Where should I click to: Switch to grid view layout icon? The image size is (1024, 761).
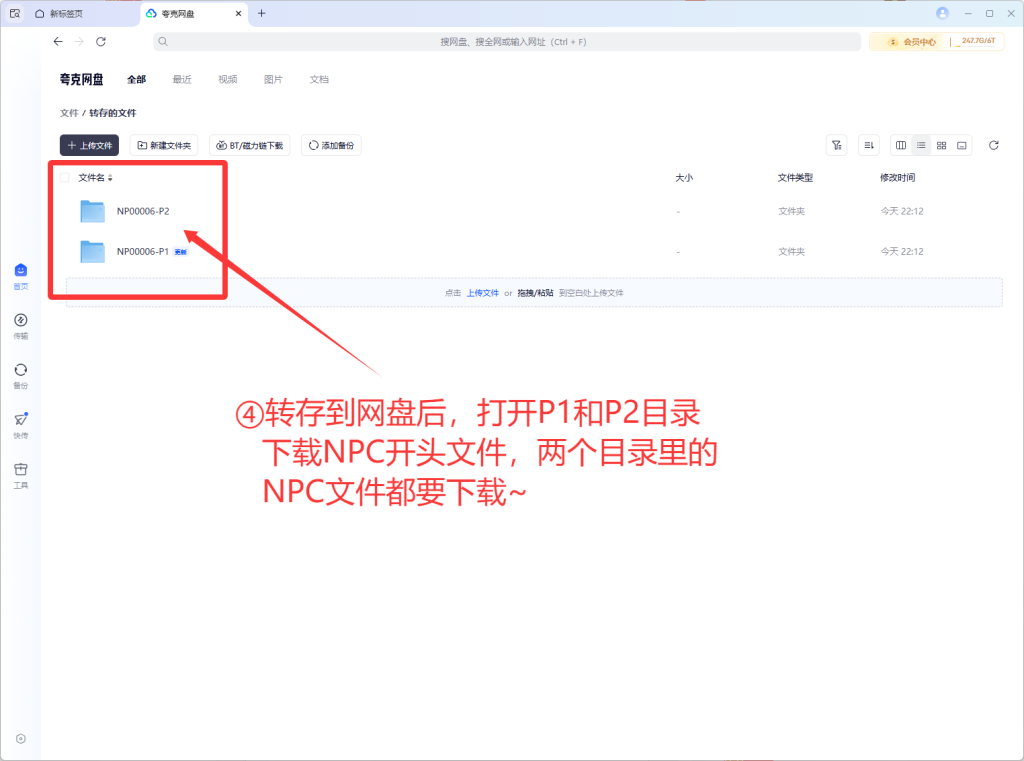[x=941, y=145]
